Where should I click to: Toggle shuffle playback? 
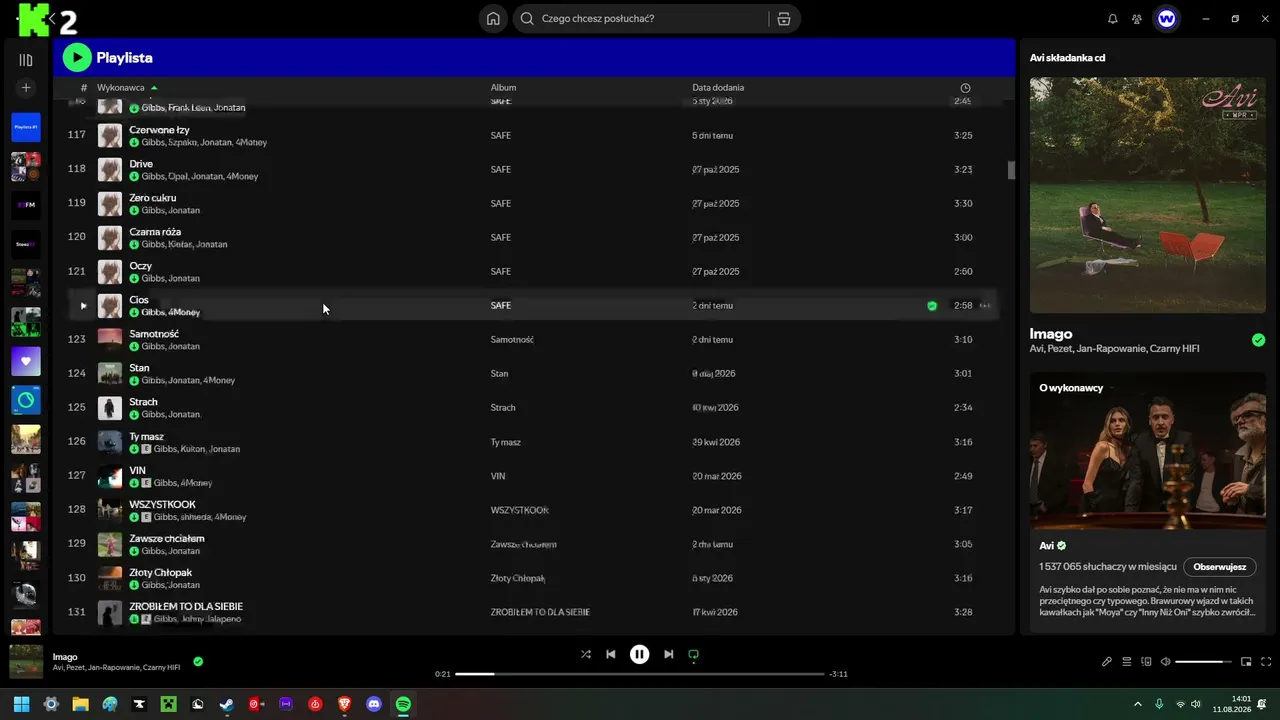pos(586,654)
